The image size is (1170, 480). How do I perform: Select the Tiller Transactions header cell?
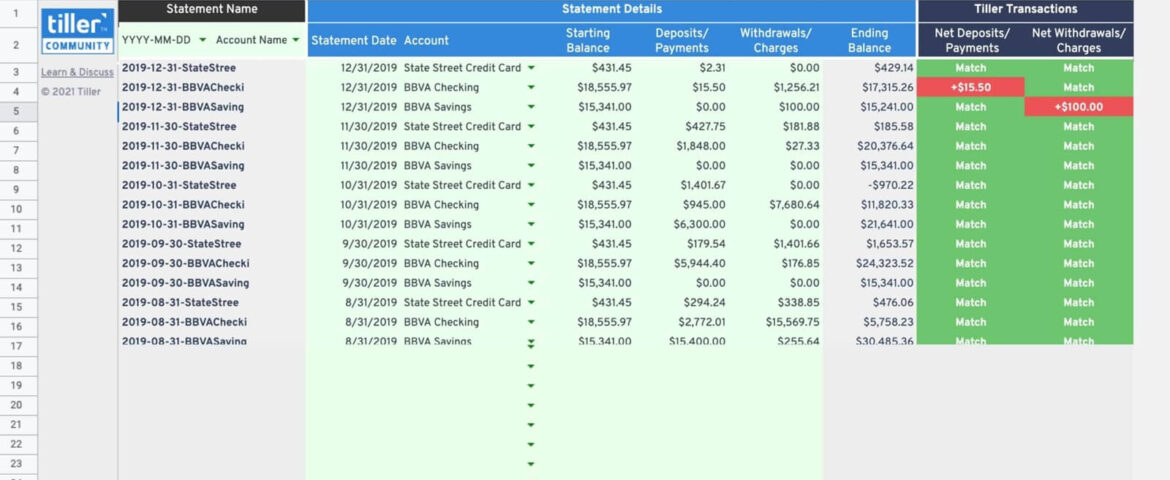pos(1025,10)
